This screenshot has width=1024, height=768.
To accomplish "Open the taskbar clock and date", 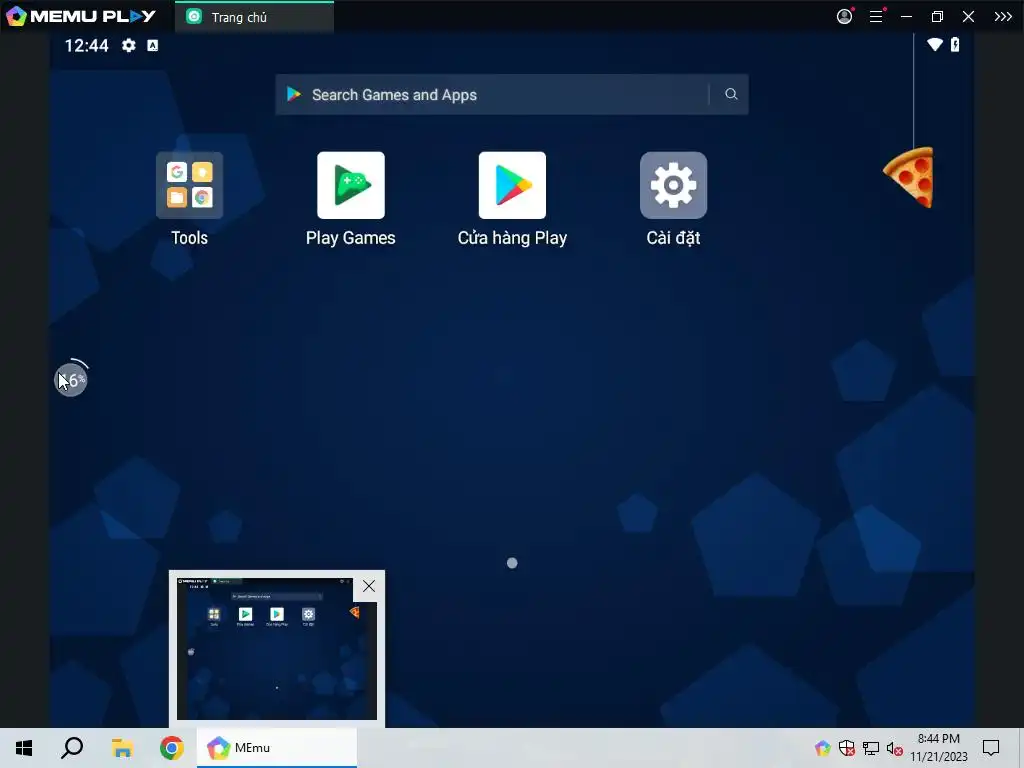I will pyautogui.click(x=938, y=748).
